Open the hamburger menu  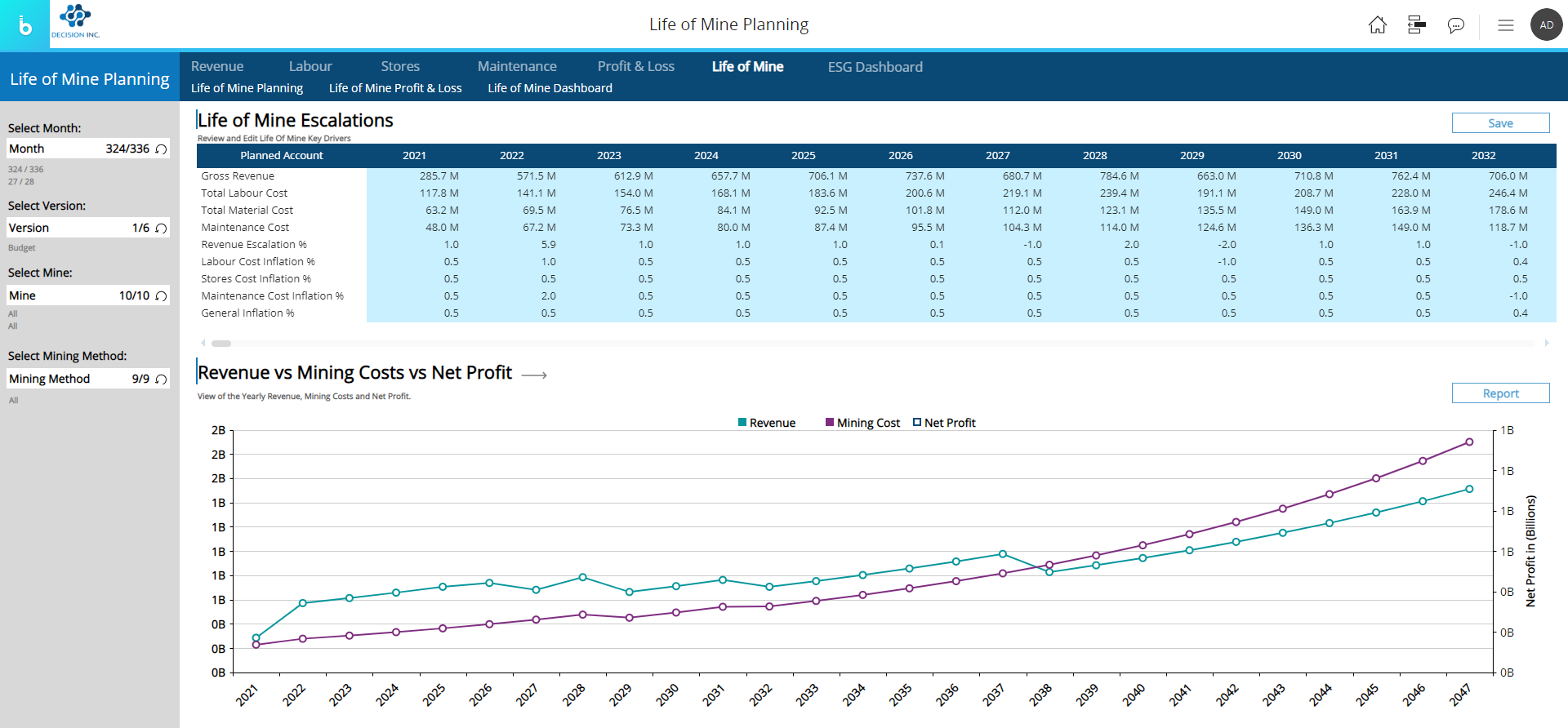coord(1505,25)
